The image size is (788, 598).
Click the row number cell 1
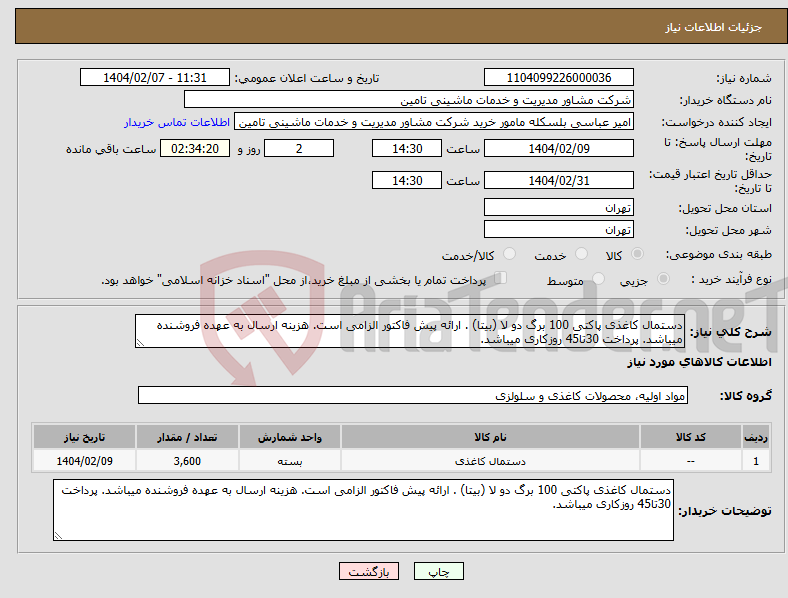pyautogui.click(x=756, y=461)
